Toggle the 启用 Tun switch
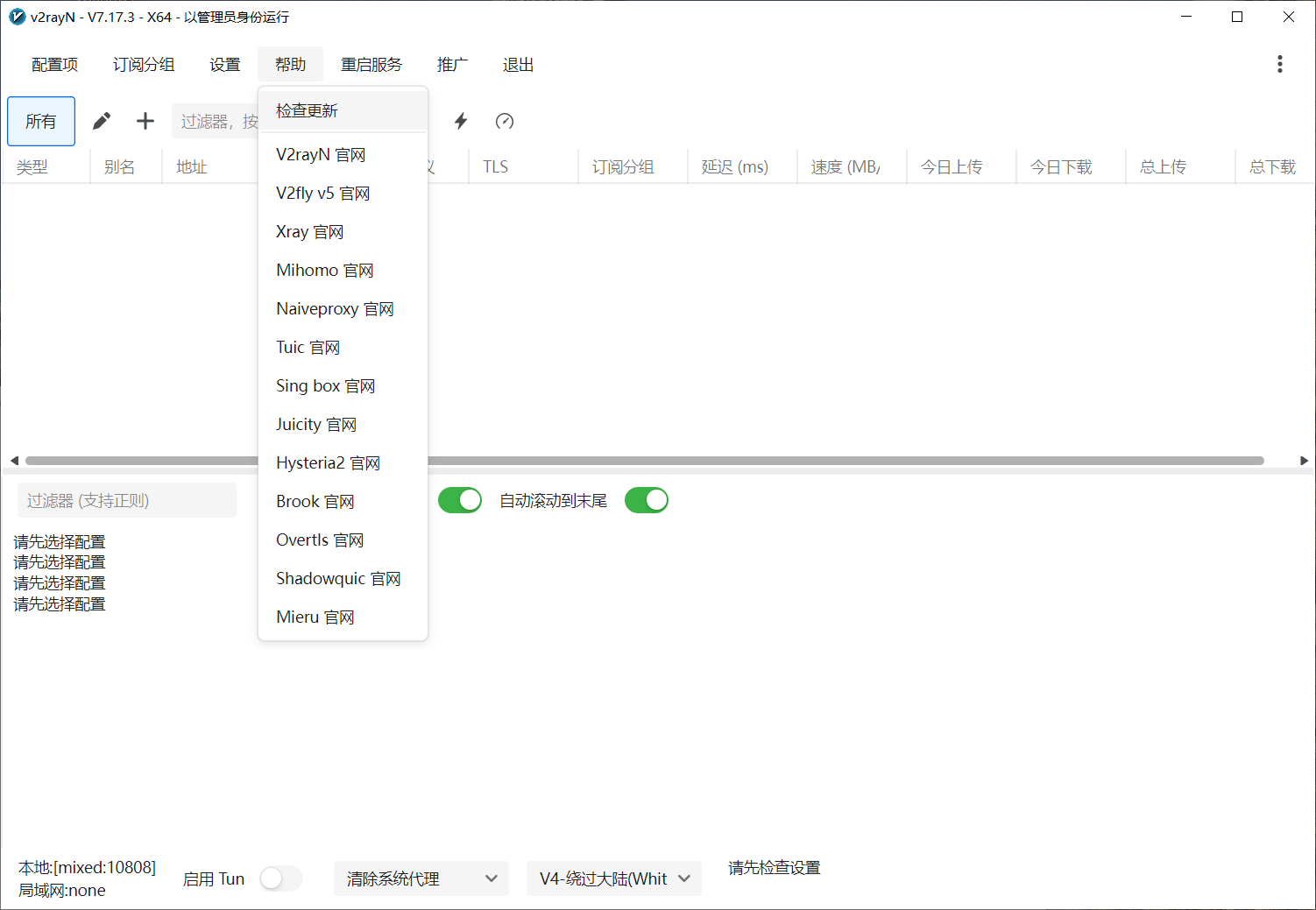This screenshot has height=910, width=1316. point(281,878)
